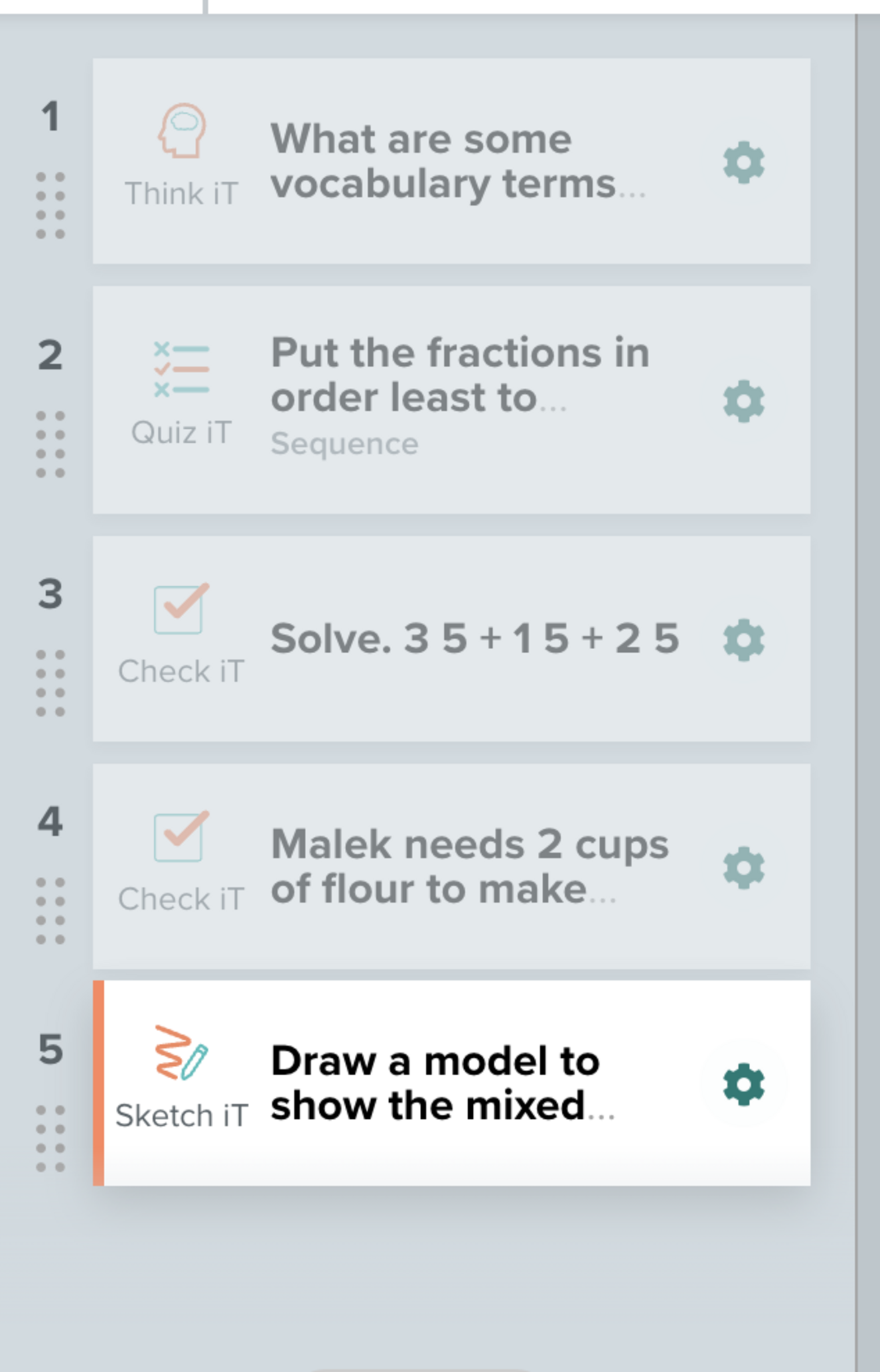The height and width of the screenshot is (1372, 880).
Task: Open settings gear for vocabulary terms question
Action: coord(743,162)
